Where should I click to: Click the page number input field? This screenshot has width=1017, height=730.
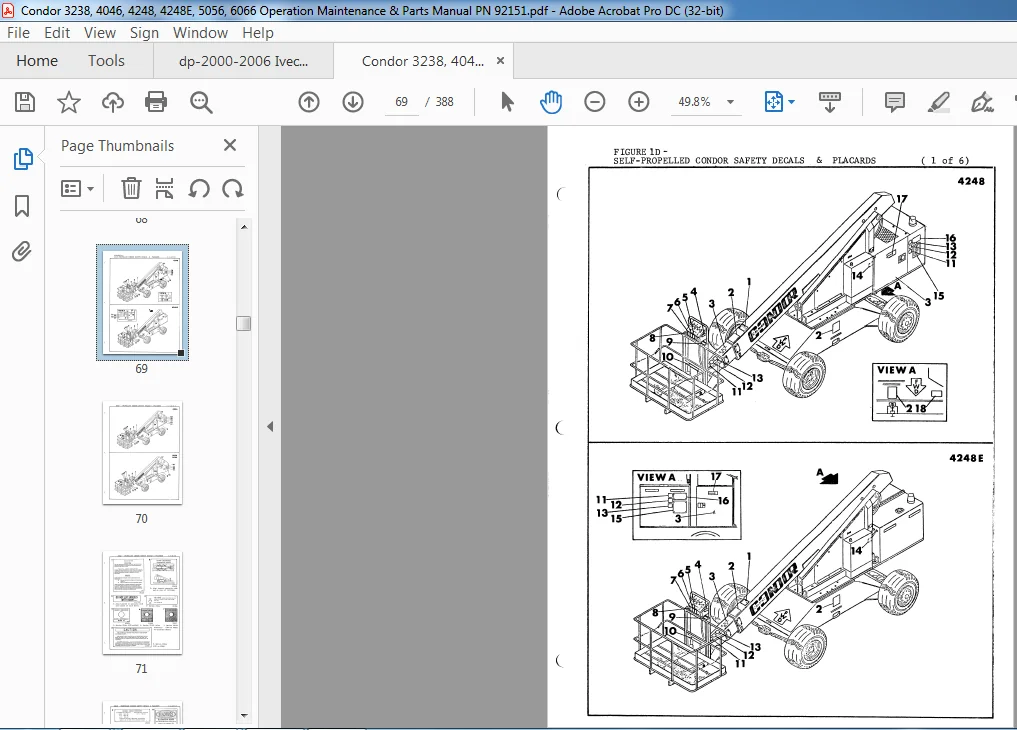tap(401, 102)
